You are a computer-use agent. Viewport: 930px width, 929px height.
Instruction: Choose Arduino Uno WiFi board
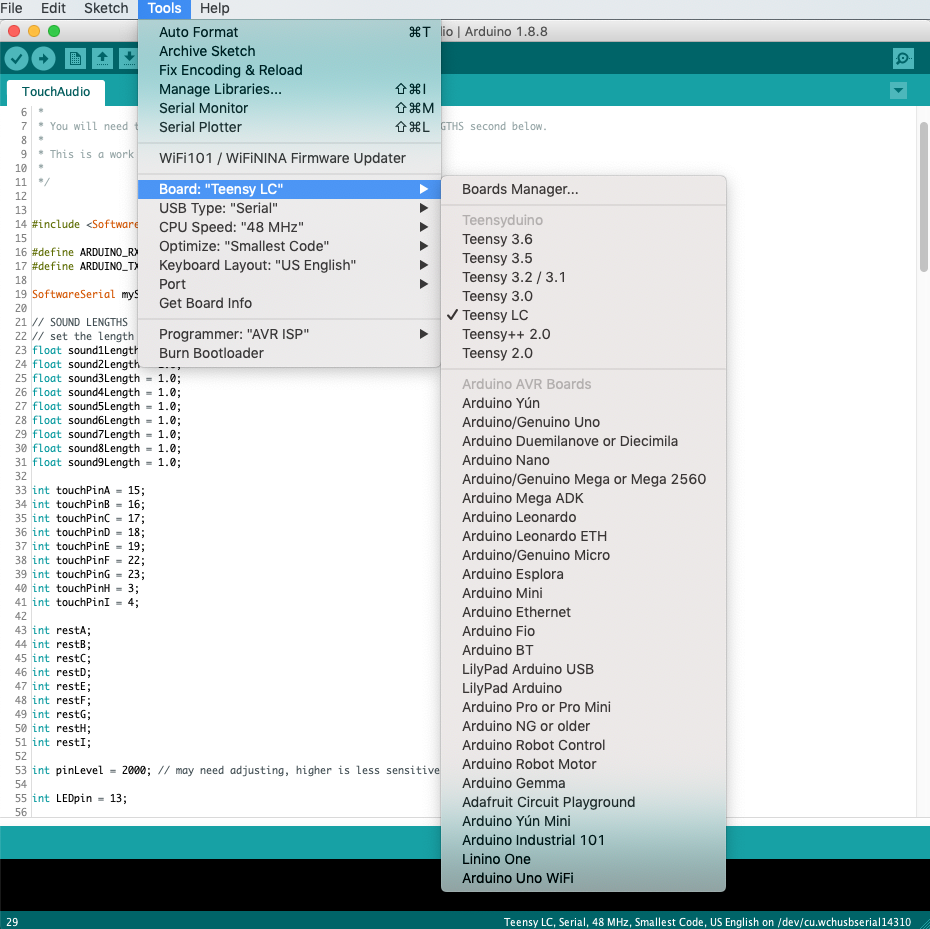point(584,878)
